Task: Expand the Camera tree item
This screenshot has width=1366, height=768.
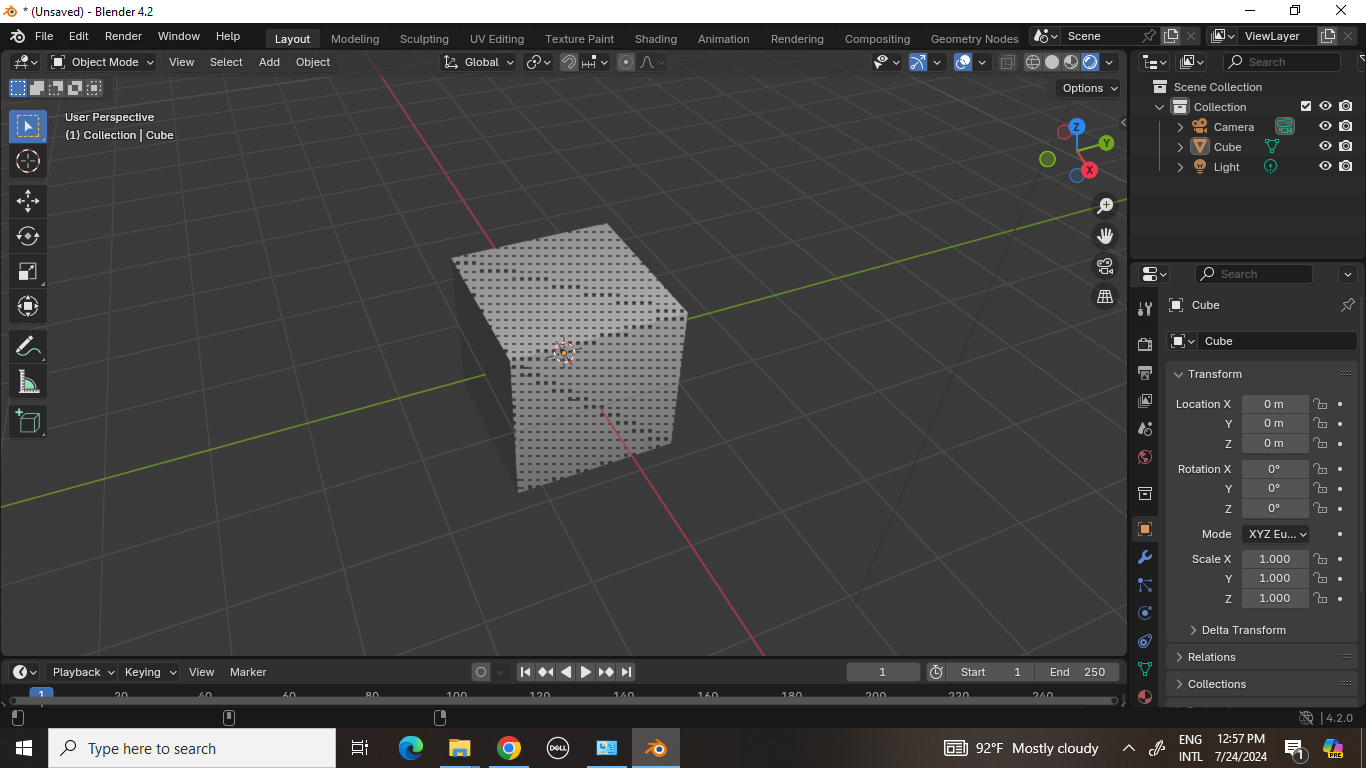Action: pos(1180,127)
